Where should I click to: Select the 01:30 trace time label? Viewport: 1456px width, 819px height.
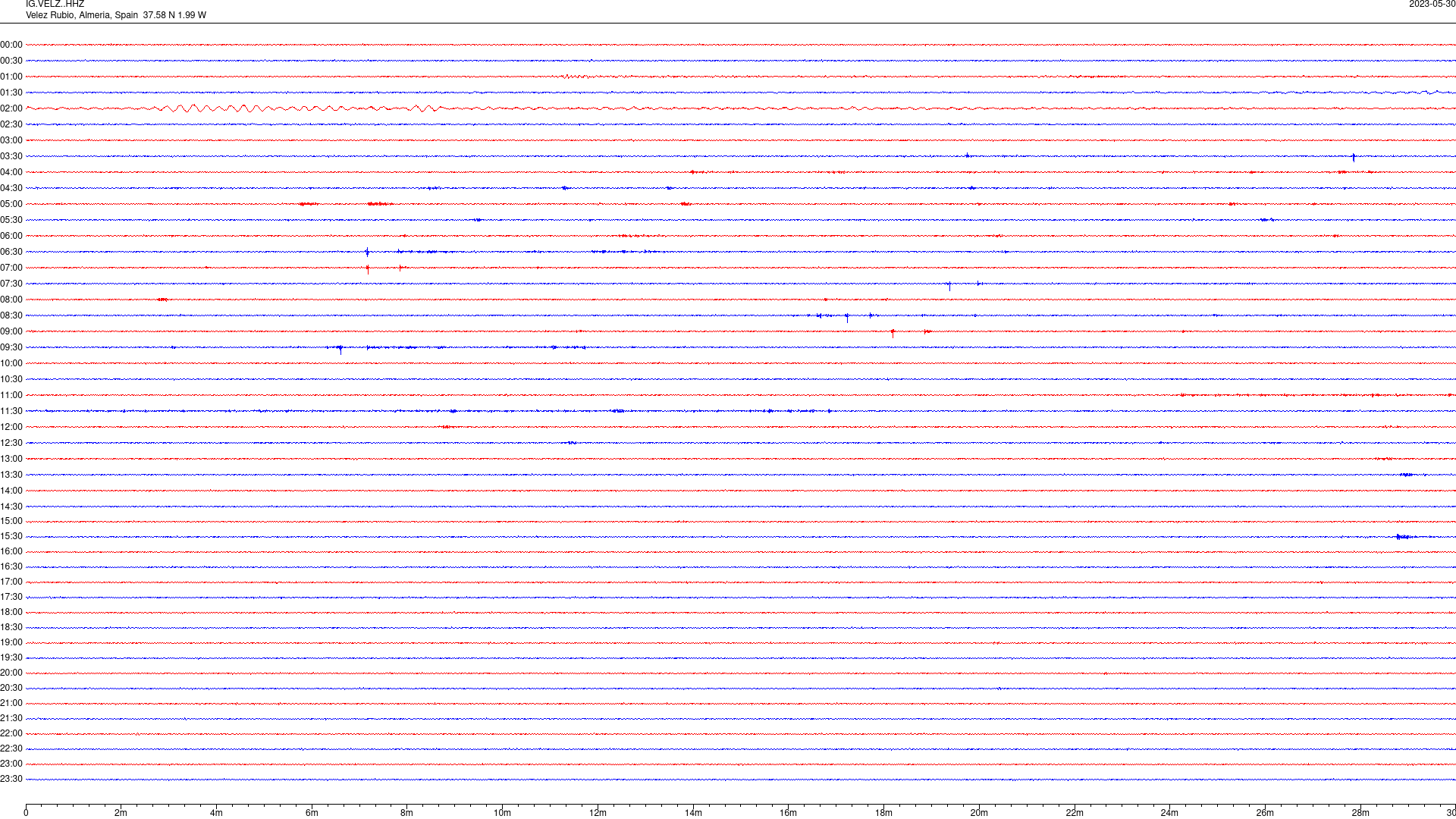click(x=11, y=93)
